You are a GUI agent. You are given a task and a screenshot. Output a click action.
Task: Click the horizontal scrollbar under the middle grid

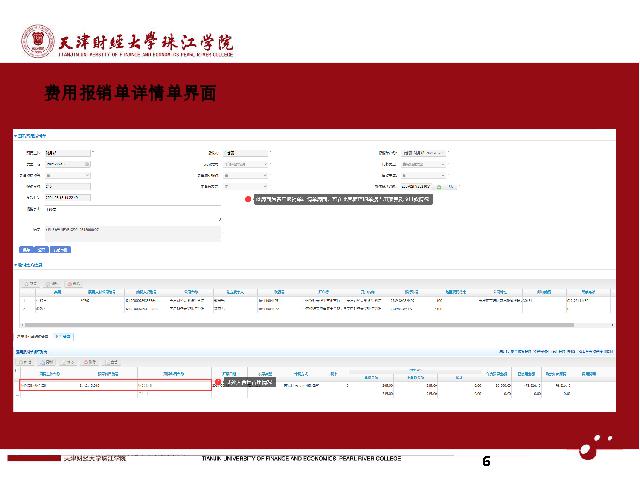300,326
